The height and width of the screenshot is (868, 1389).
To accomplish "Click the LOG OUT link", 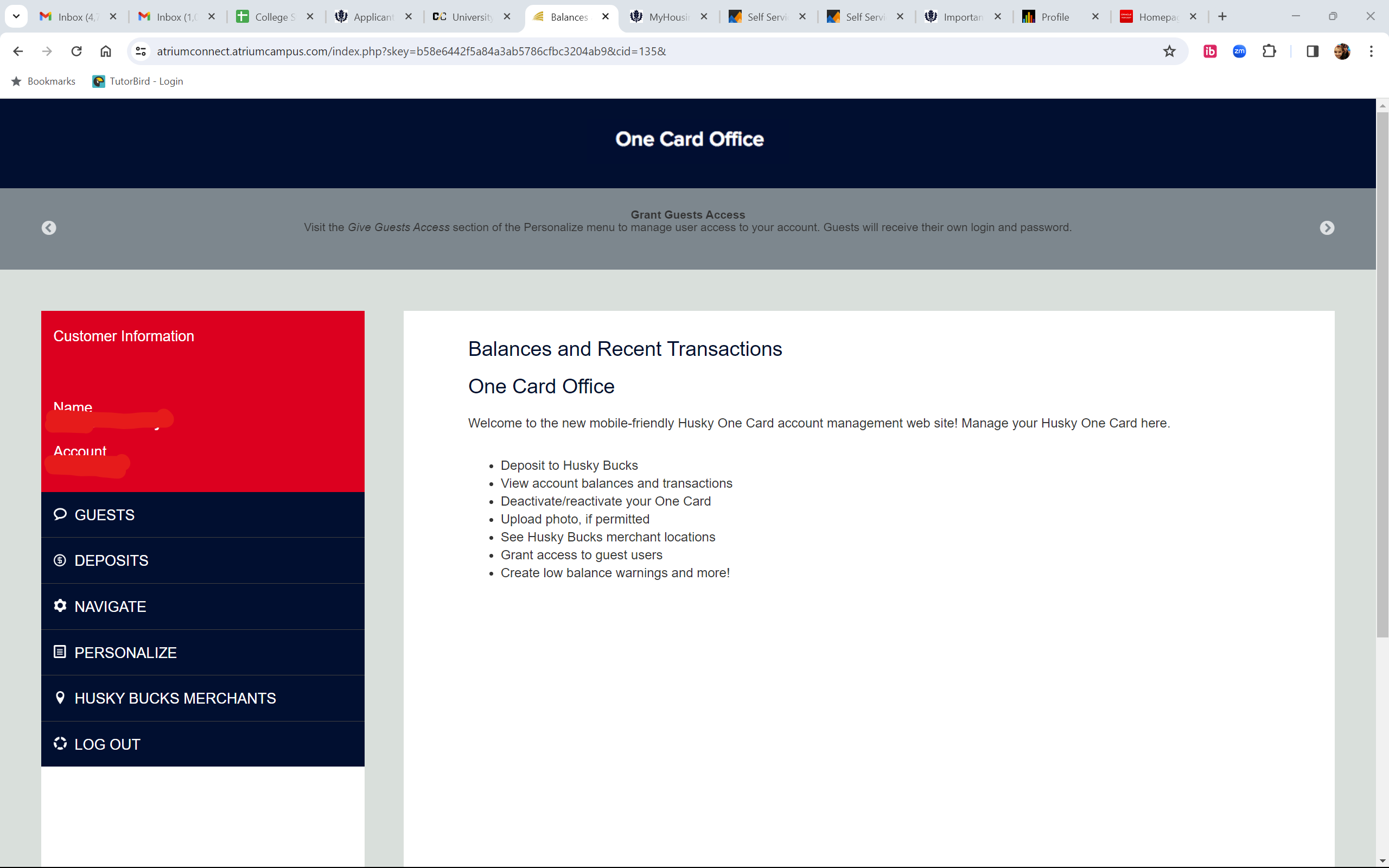I will [x=107, y=744].
